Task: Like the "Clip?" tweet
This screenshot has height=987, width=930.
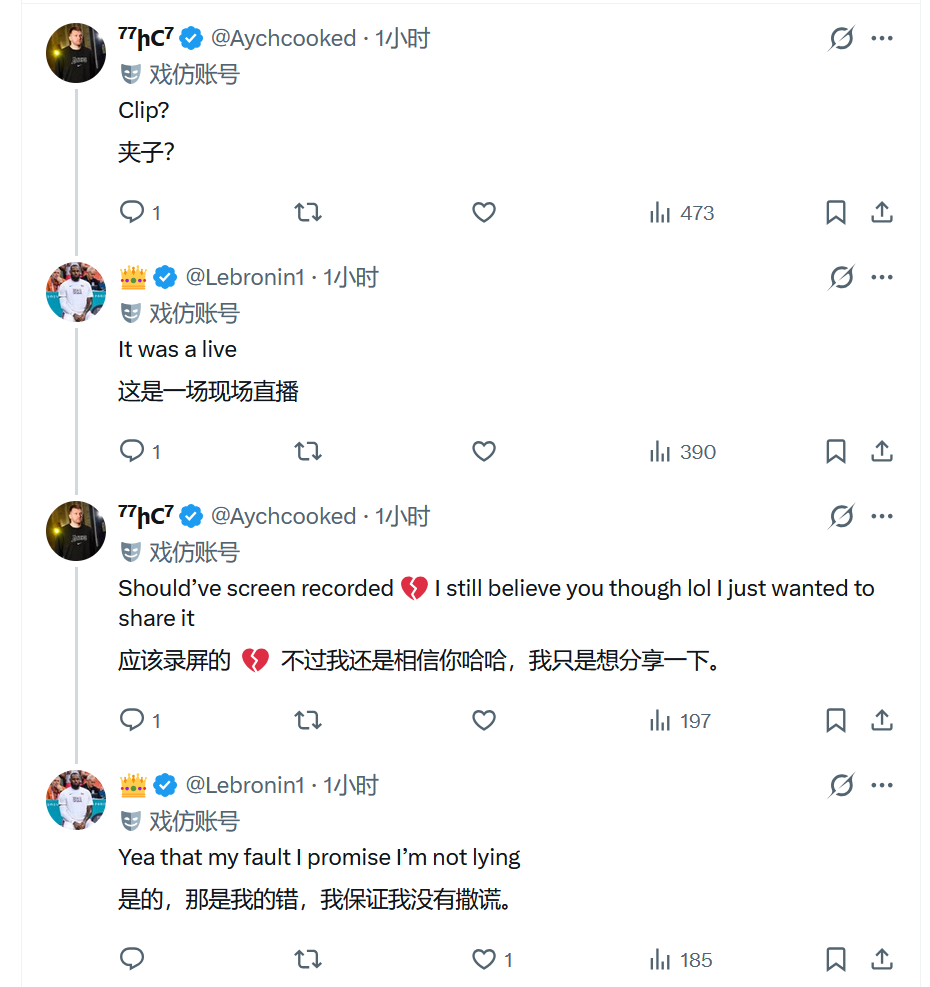Action: [x=484, y=212]
